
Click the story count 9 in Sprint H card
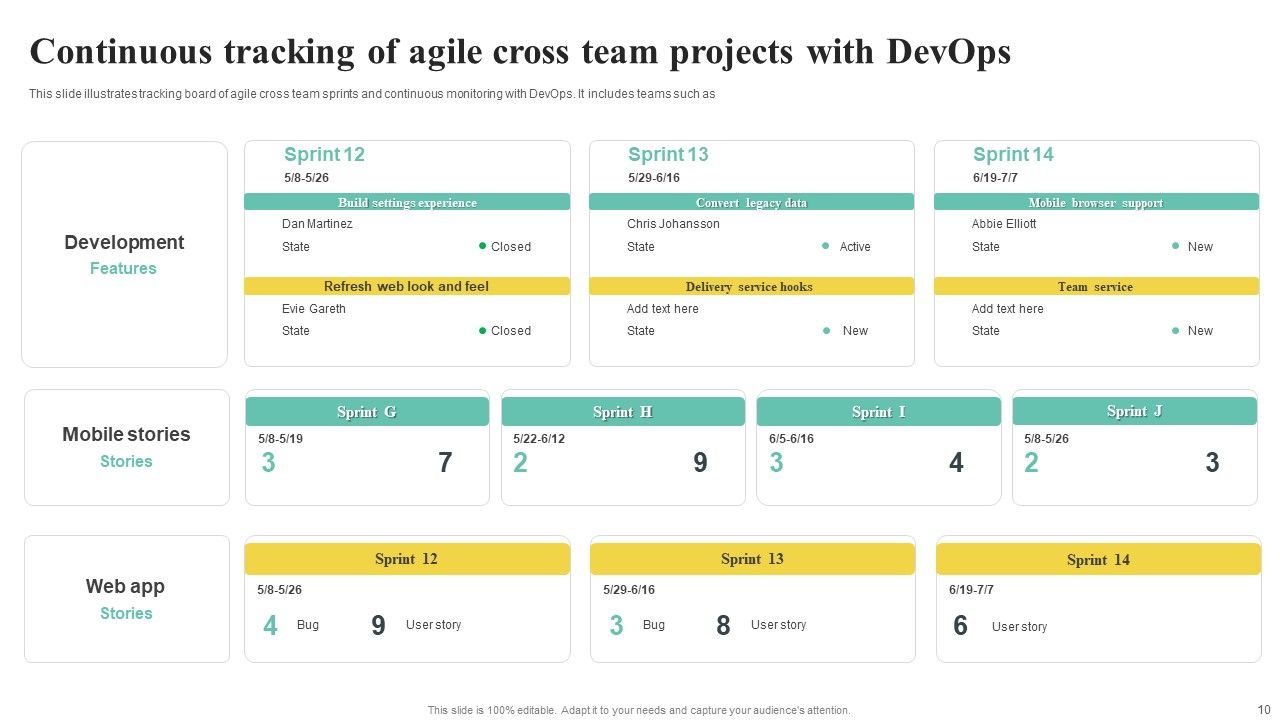click(700, 462)
